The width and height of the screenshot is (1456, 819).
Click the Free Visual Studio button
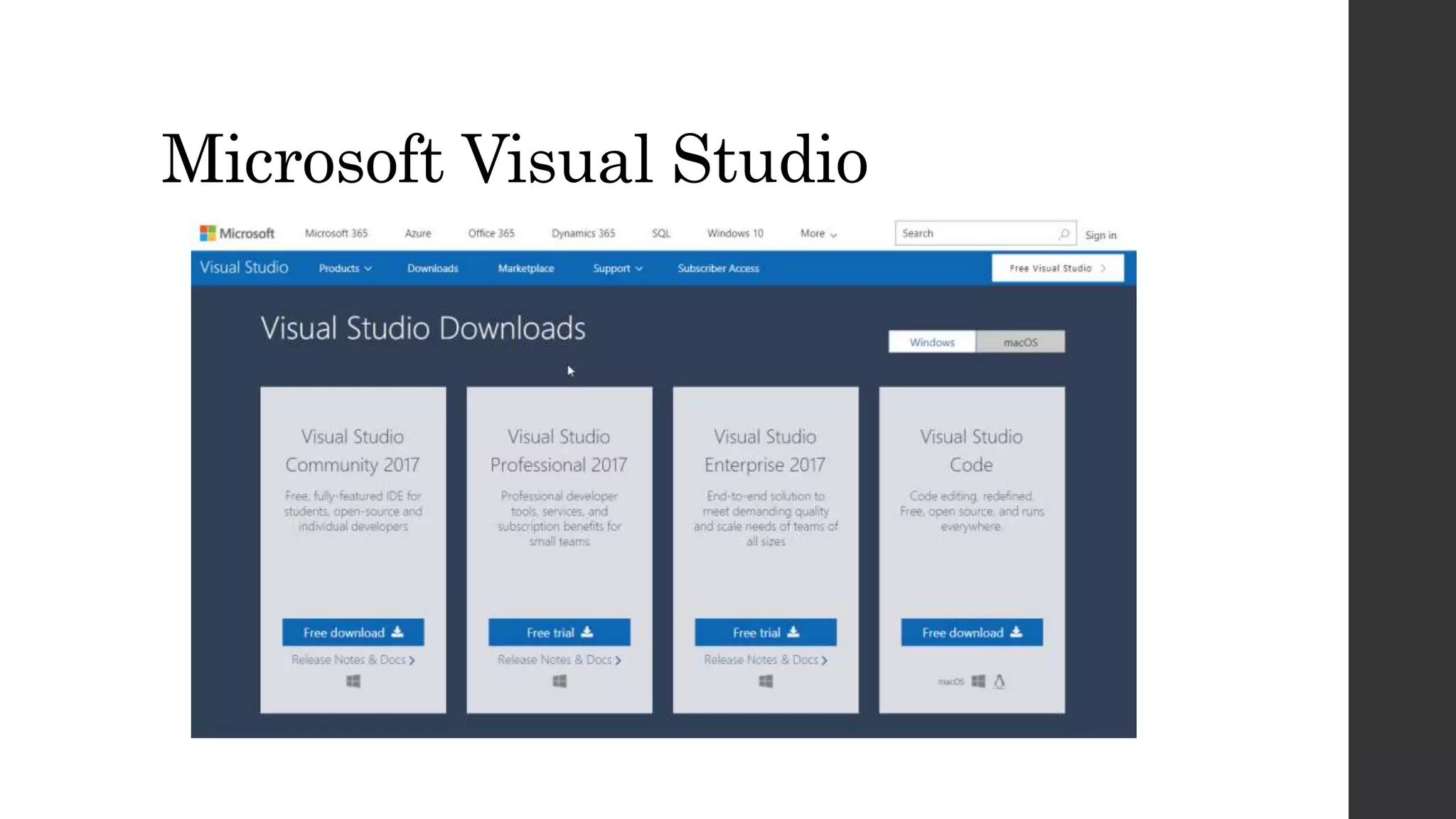1058,268
